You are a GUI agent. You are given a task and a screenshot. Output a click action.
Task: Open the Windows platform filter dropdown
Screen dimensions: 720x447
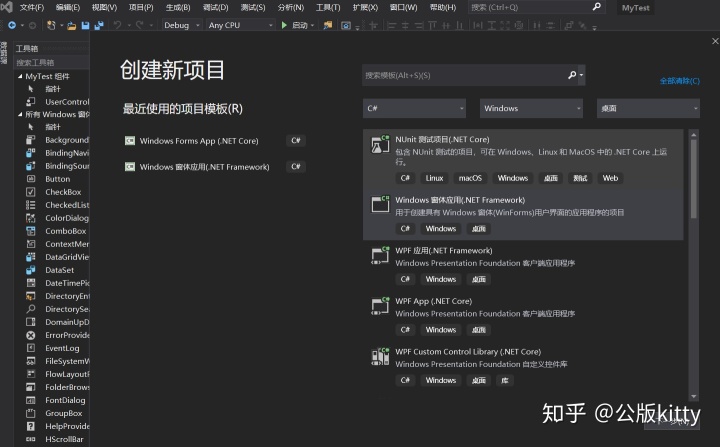tap(531, 108)
